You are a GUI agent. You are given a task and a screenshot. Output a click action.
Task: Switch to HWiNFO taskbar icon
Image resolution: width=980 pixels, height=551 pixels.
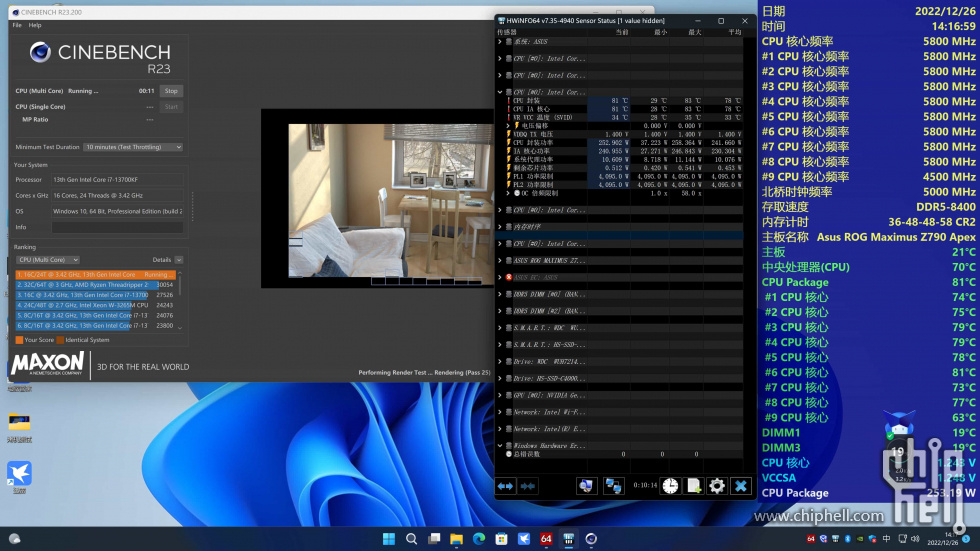569,539
